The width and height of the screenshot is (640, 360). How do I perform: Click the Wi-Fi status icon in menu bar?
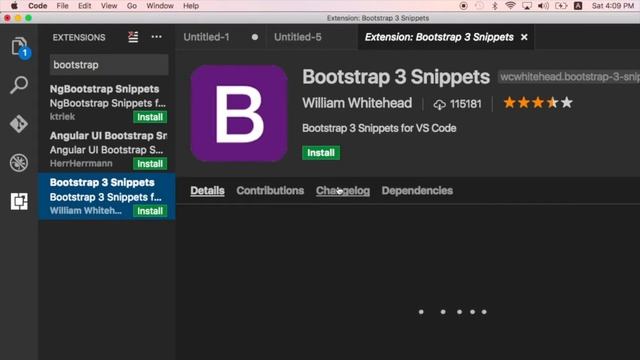tap(510, 6)
